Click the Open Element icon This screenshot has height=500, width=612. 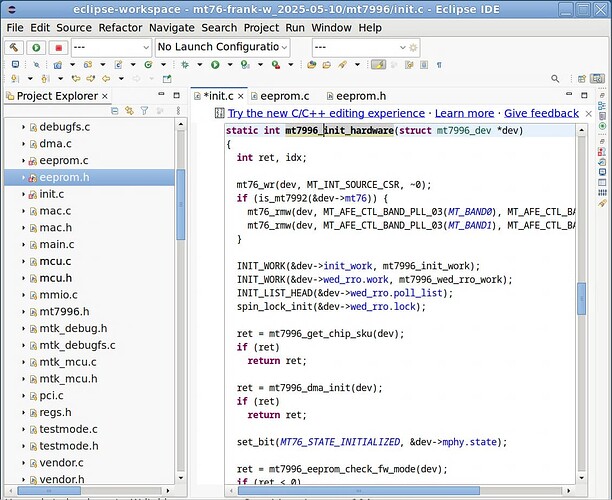tap(311, 65)
